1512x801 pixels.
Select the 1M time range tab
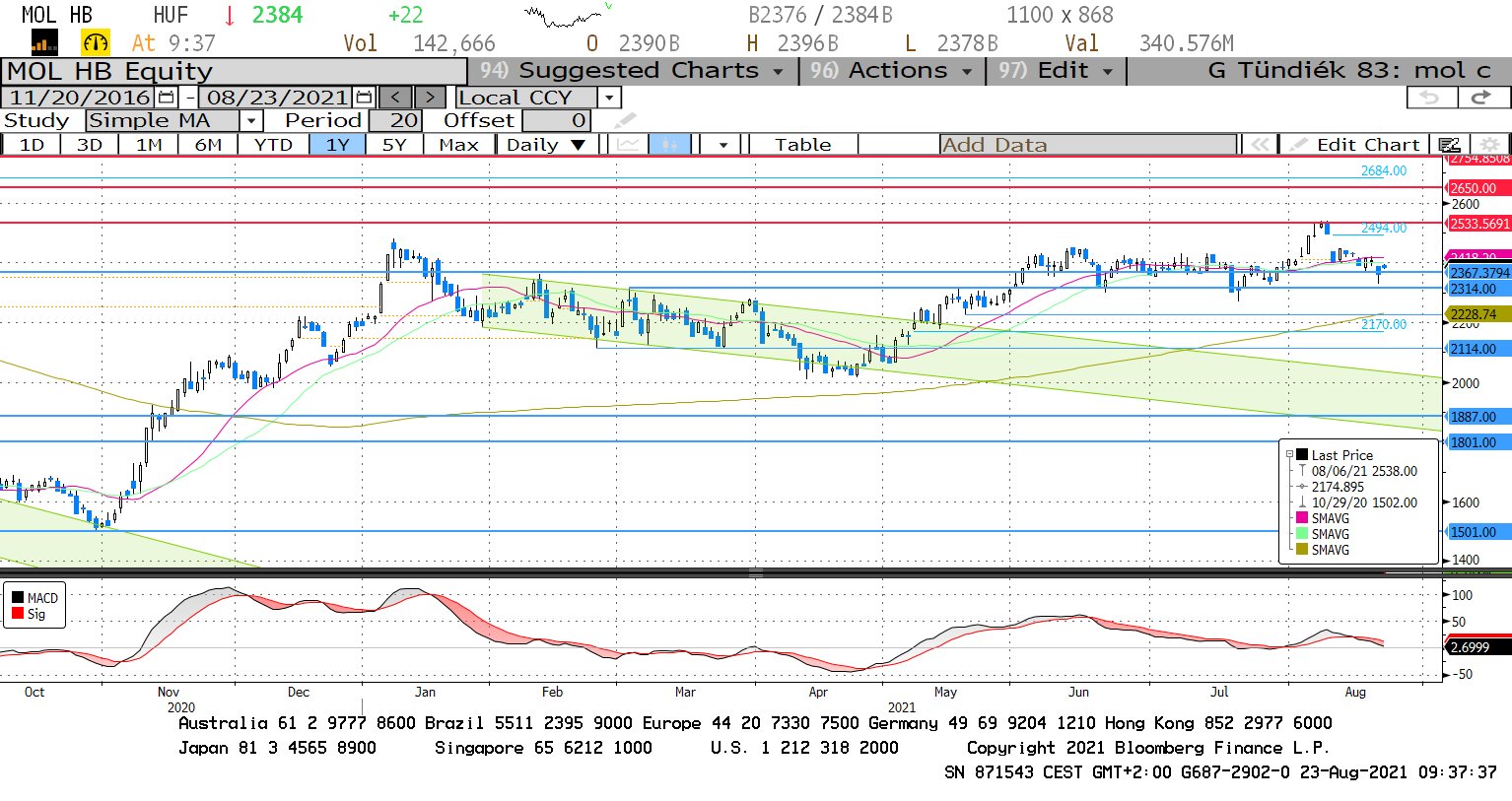click(149, 145)
